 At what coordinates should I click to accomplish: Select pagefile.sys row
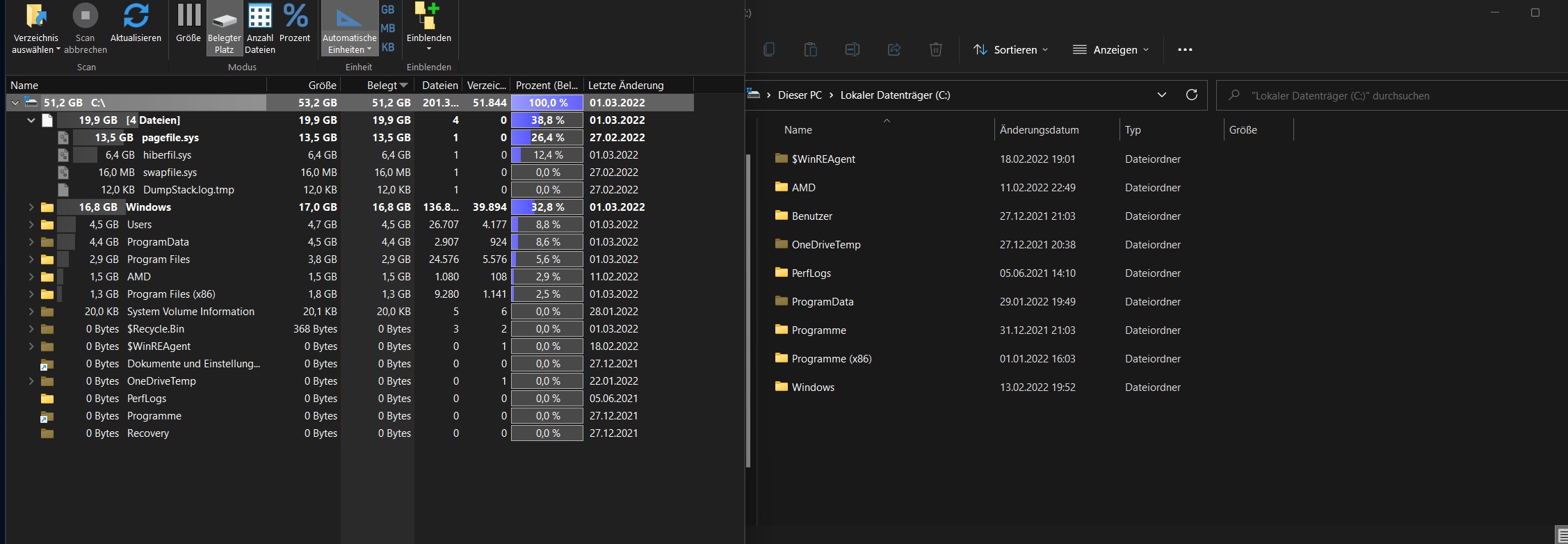(350, 138)
